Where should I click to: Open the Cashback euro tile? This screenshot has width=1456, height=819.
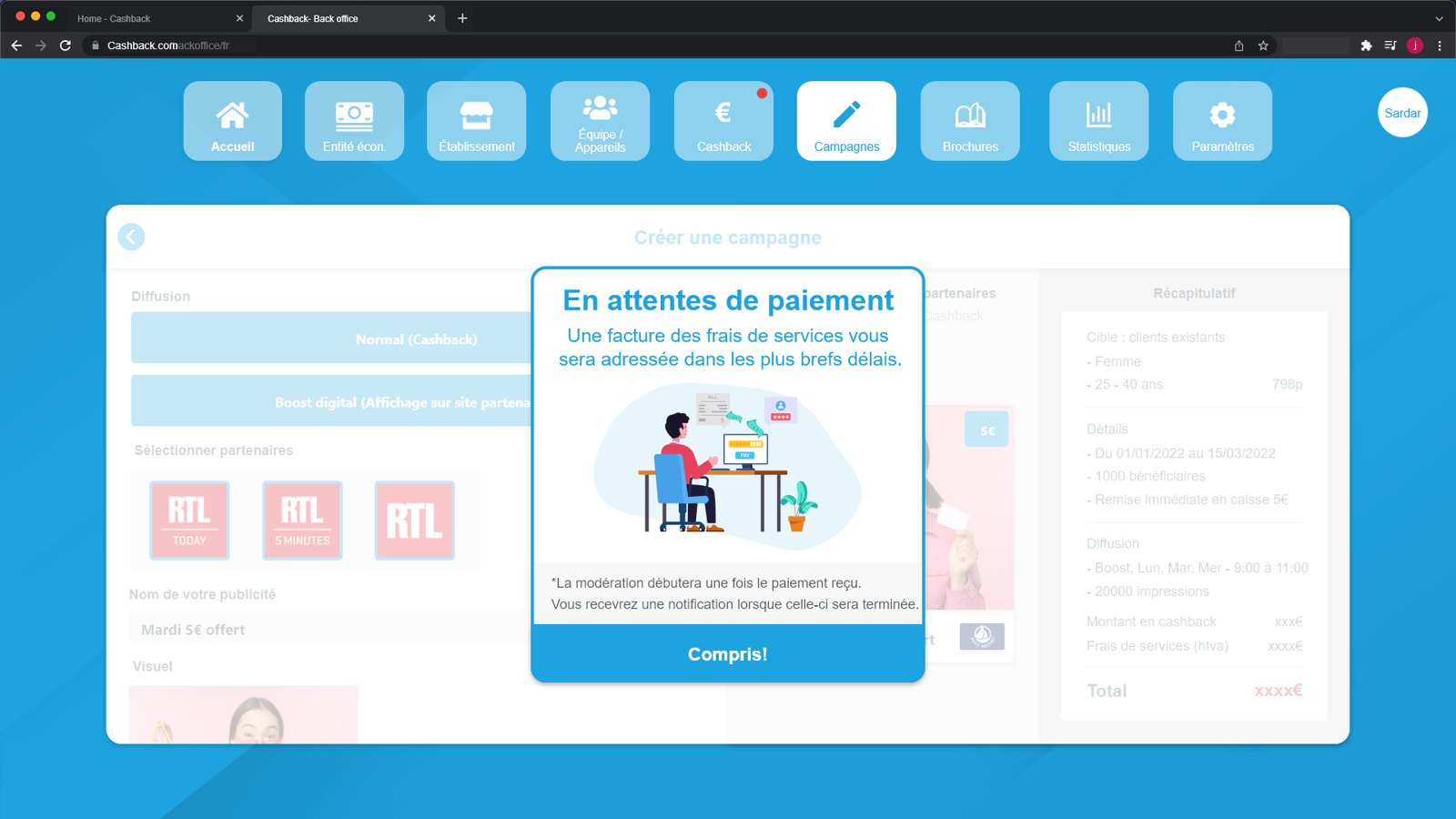(723, 121)
